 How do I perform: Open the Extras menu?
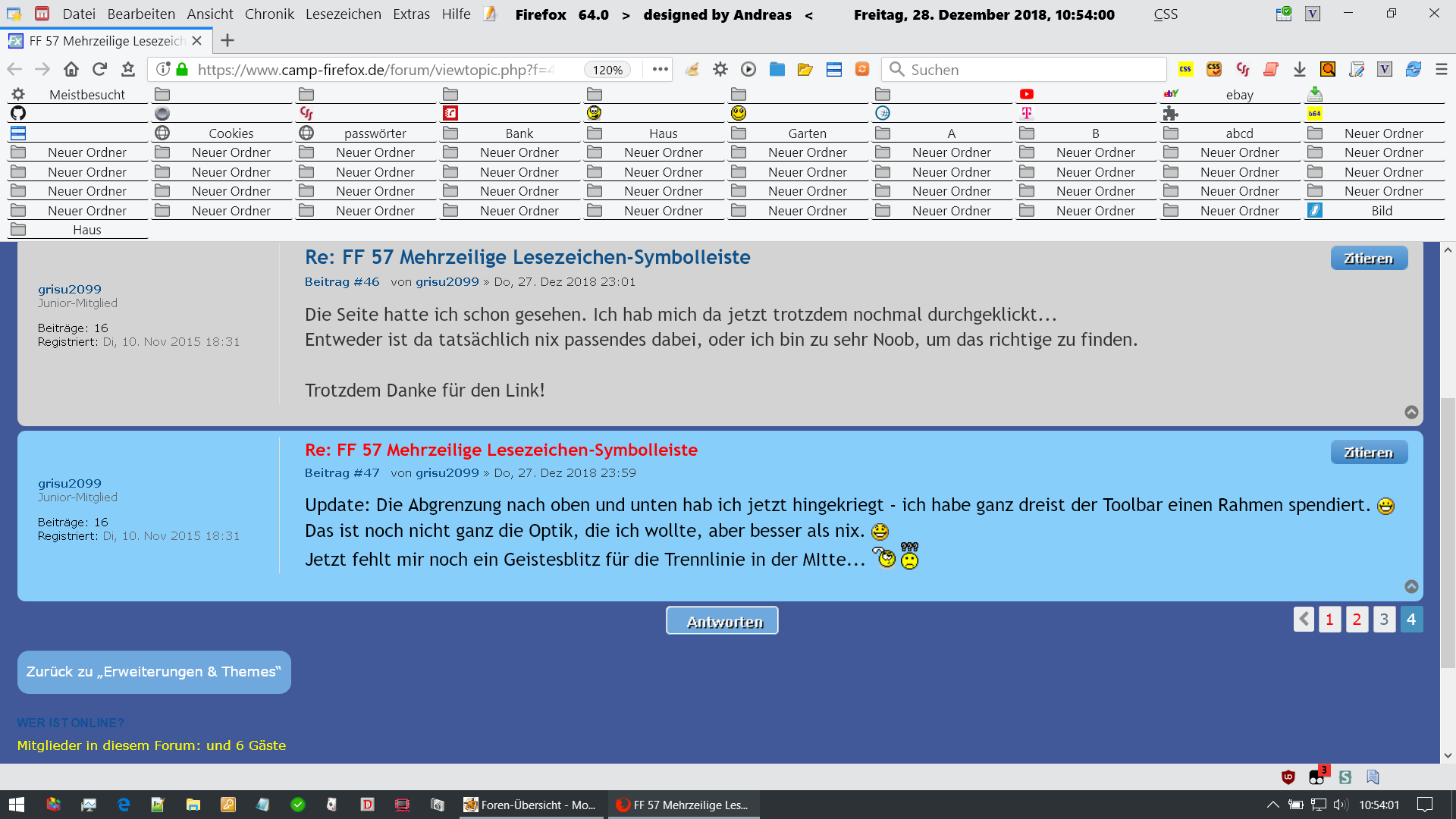click(411, 14)
